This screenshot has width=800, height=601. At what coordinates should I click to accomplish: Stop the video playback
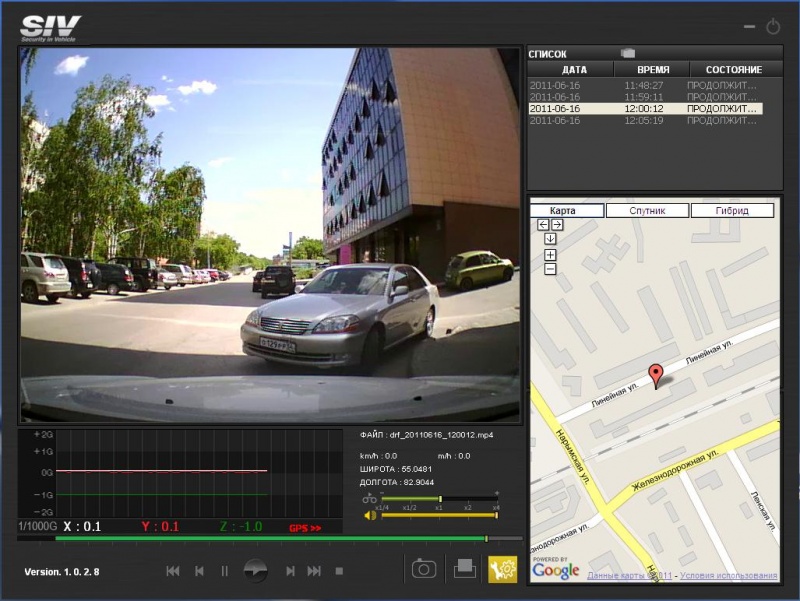click(x=339, y=571)
